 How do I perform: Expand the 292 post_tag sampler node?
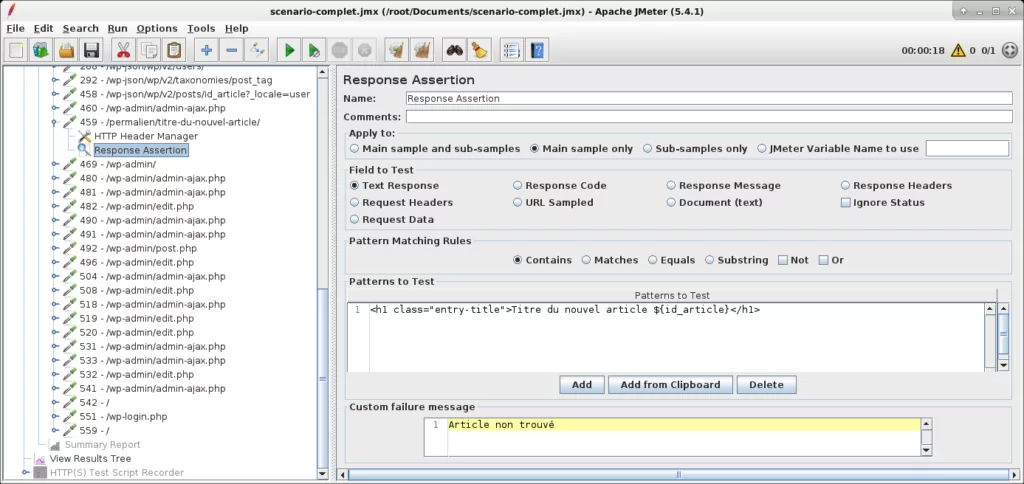tap(55, 80)
